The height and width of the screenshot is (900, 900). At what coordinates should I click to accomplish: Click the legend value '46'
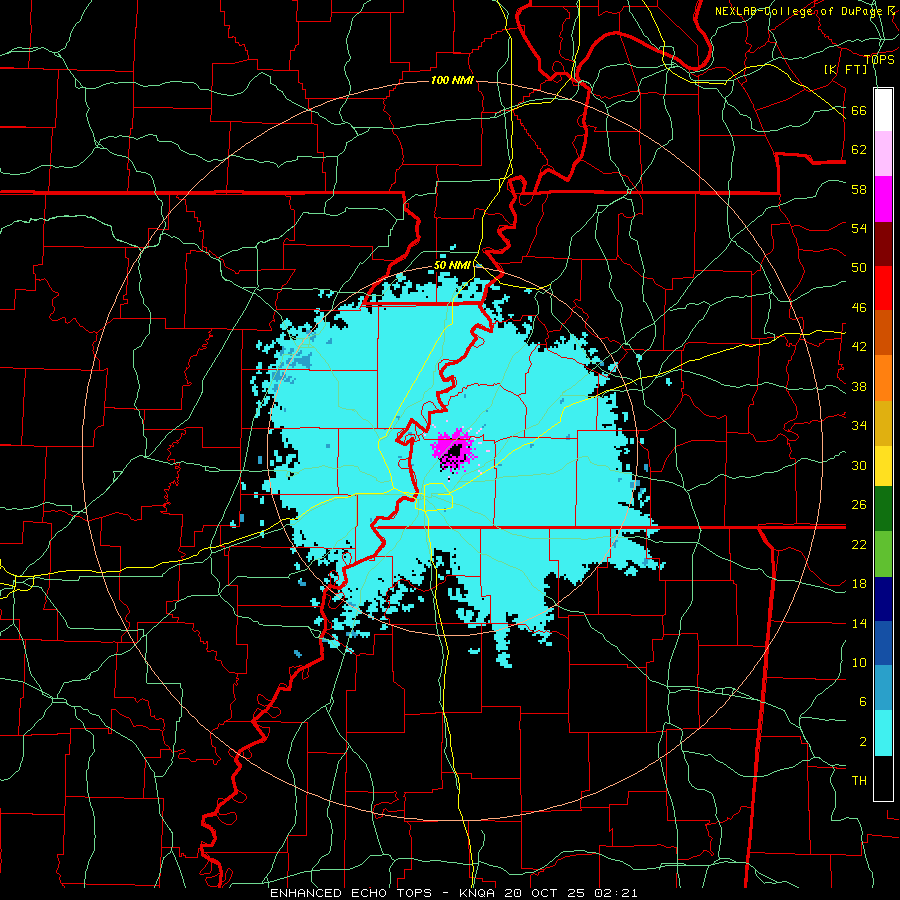(859, 308)
